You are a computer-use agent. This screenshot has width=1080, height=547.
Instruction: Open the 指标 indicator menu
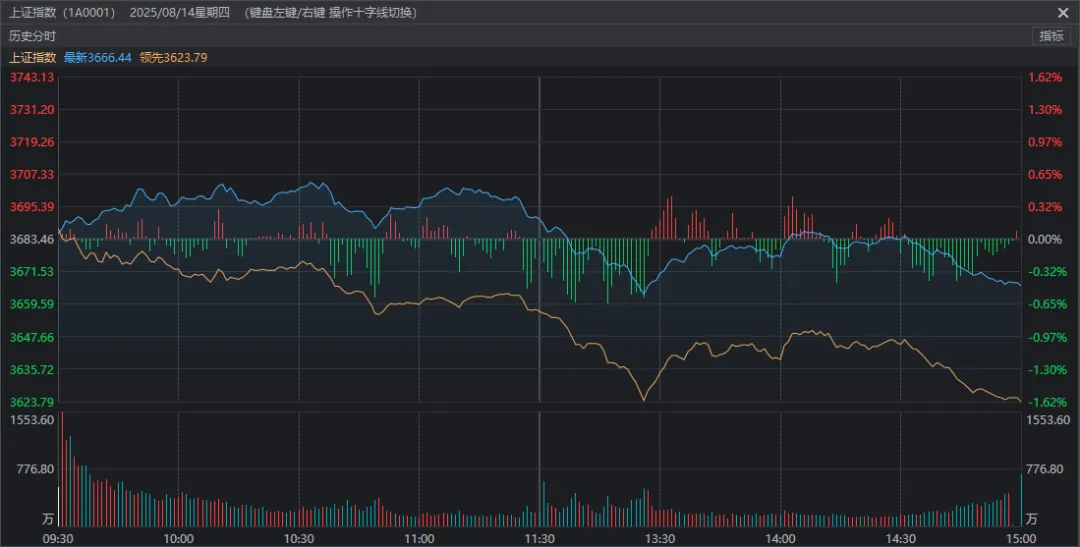point(1051,36)
